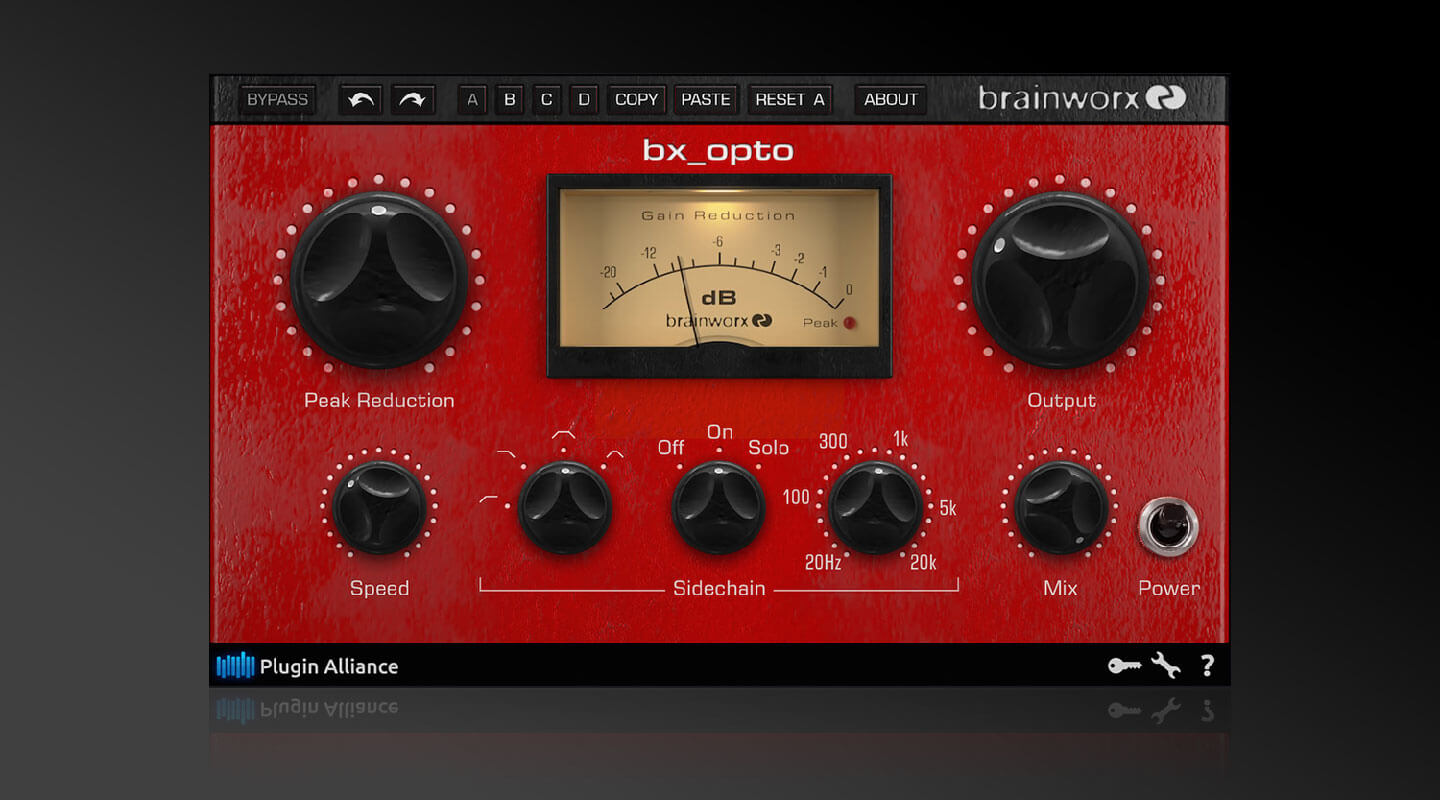Open the ABOUT panel

[890, 100]
